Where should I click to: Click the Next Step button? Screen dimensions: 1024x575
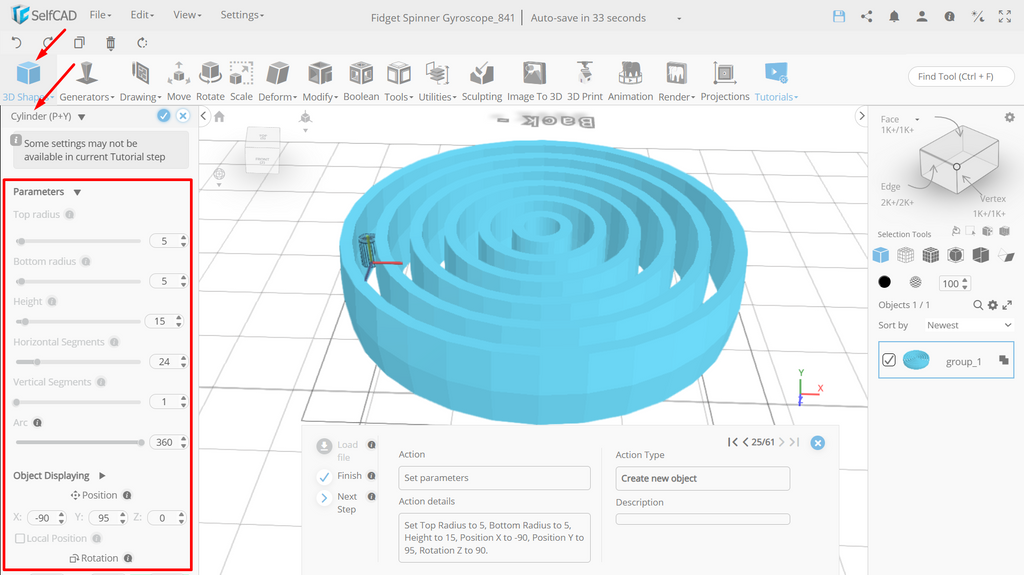click(336, 502)
